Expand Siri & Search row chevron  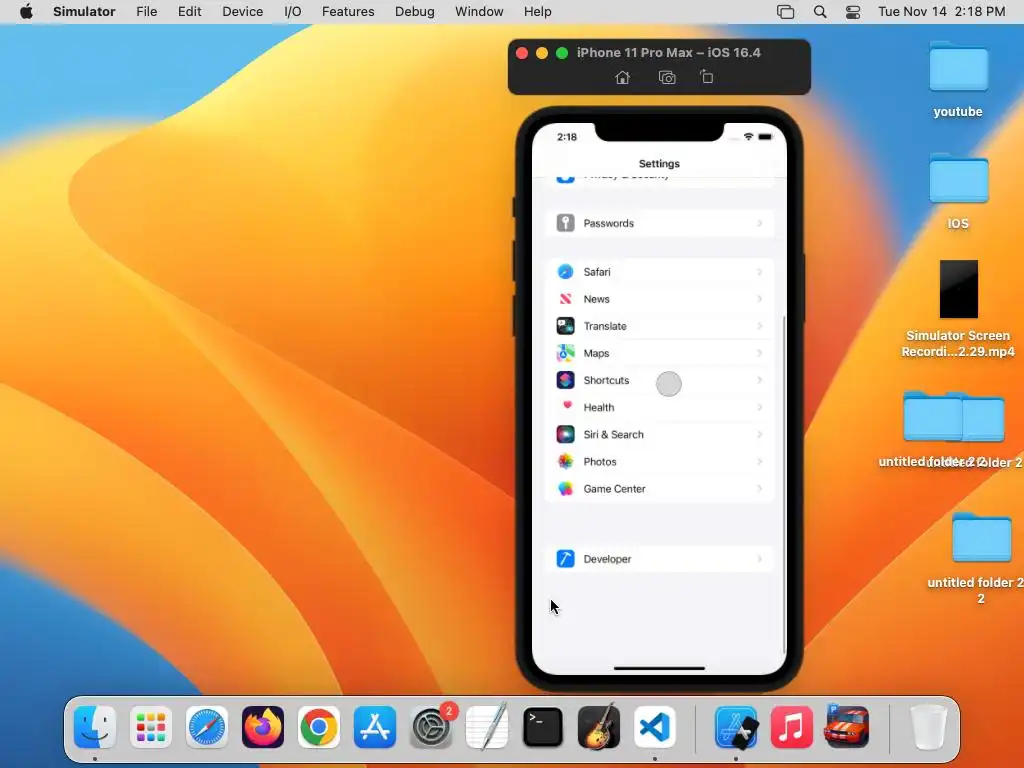pos(760,434)
